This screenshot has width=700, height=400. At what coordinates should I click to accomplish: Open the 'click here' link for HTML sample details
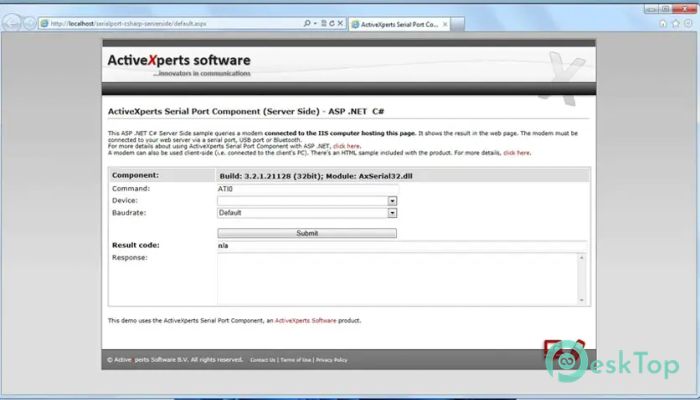(517, 153)
